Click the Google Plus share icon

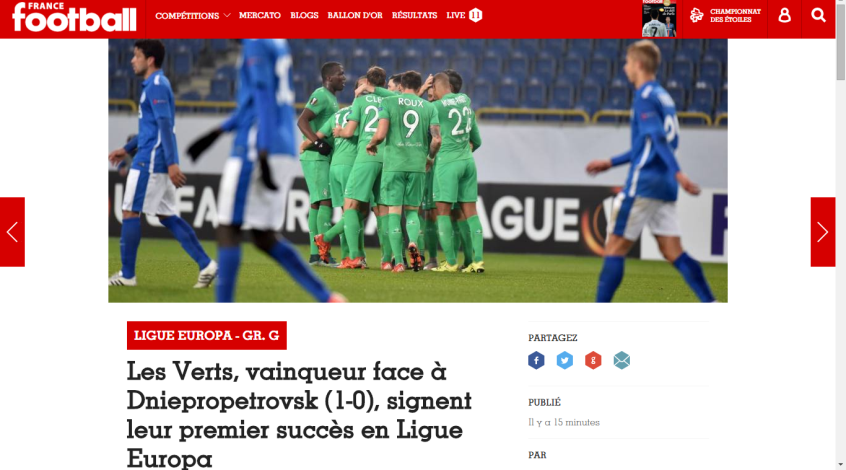pos(593,360)
